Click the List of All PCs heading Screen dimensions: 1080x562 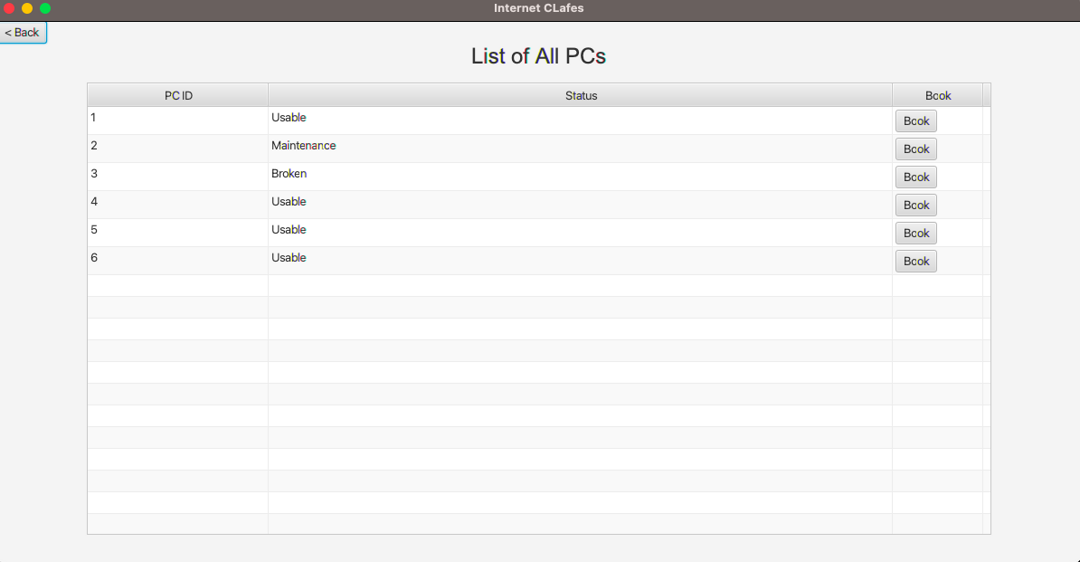pos(538,56)
